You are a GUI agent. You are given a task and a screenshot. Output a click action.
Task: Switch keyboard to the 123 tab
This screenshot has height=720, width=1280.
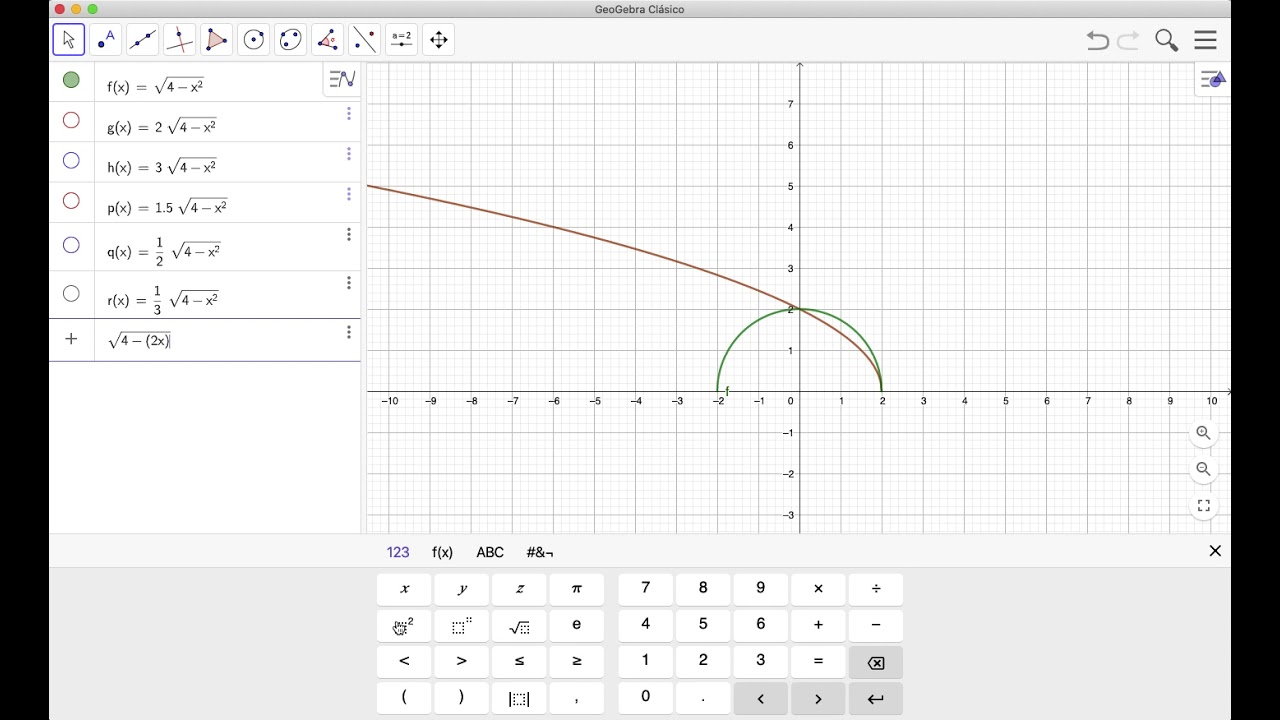pyautogui.click(x=398, y=552)
